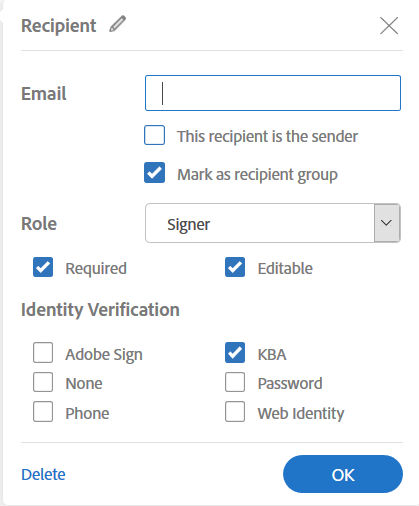Enable Adobe Sign identity verification checkbox

click(x=43, y=352)
